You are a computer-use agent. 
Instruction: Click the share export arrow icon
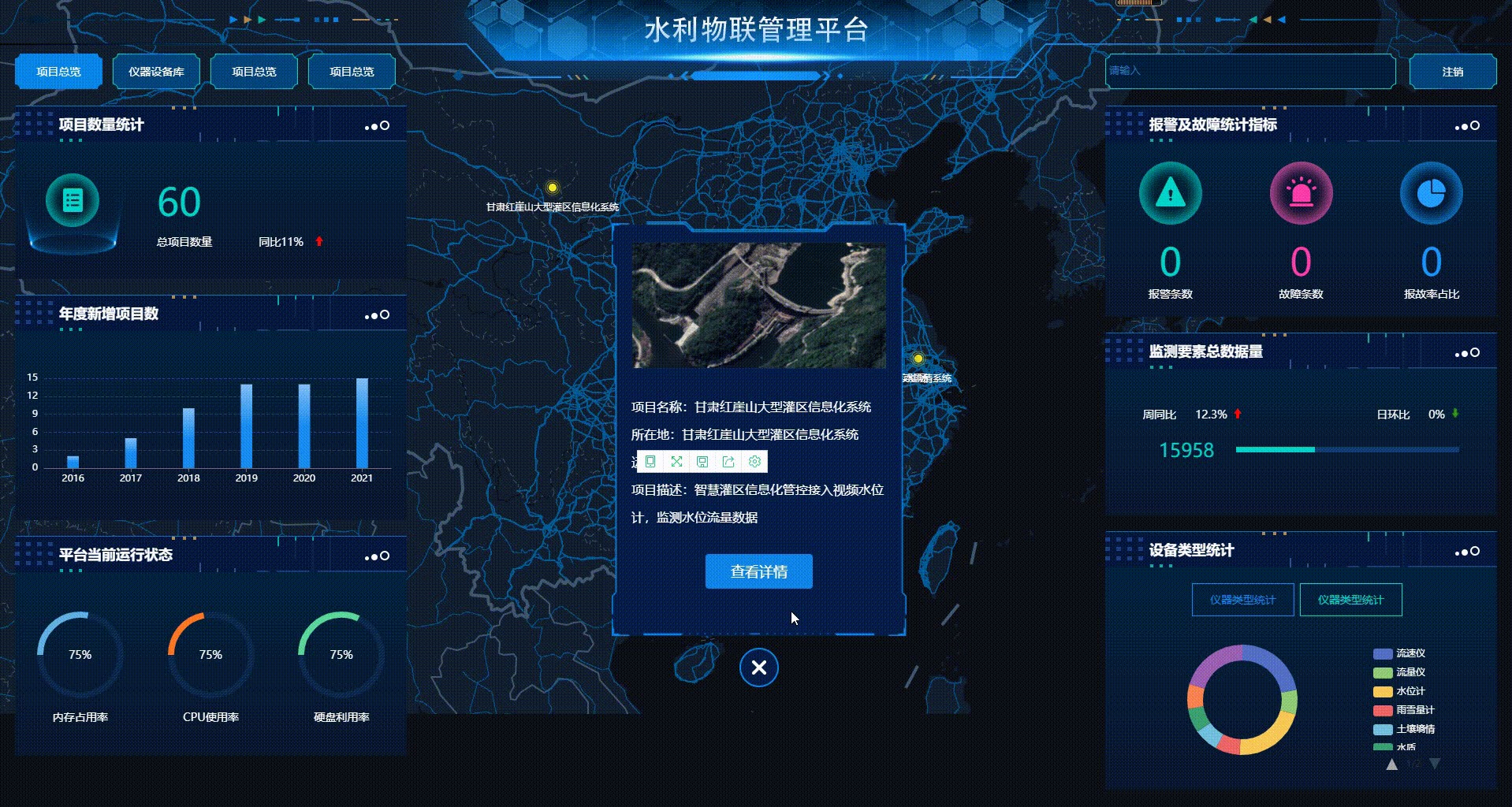click(728, 462)
